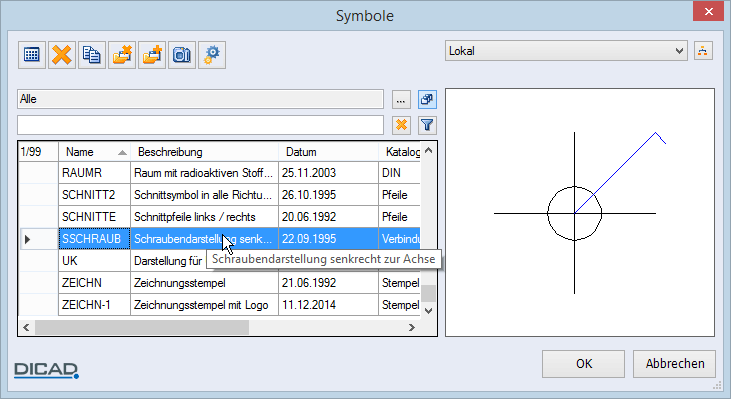Click the folder with X remove icon
This screenshot has height=399, width=731.
point(122,55)
